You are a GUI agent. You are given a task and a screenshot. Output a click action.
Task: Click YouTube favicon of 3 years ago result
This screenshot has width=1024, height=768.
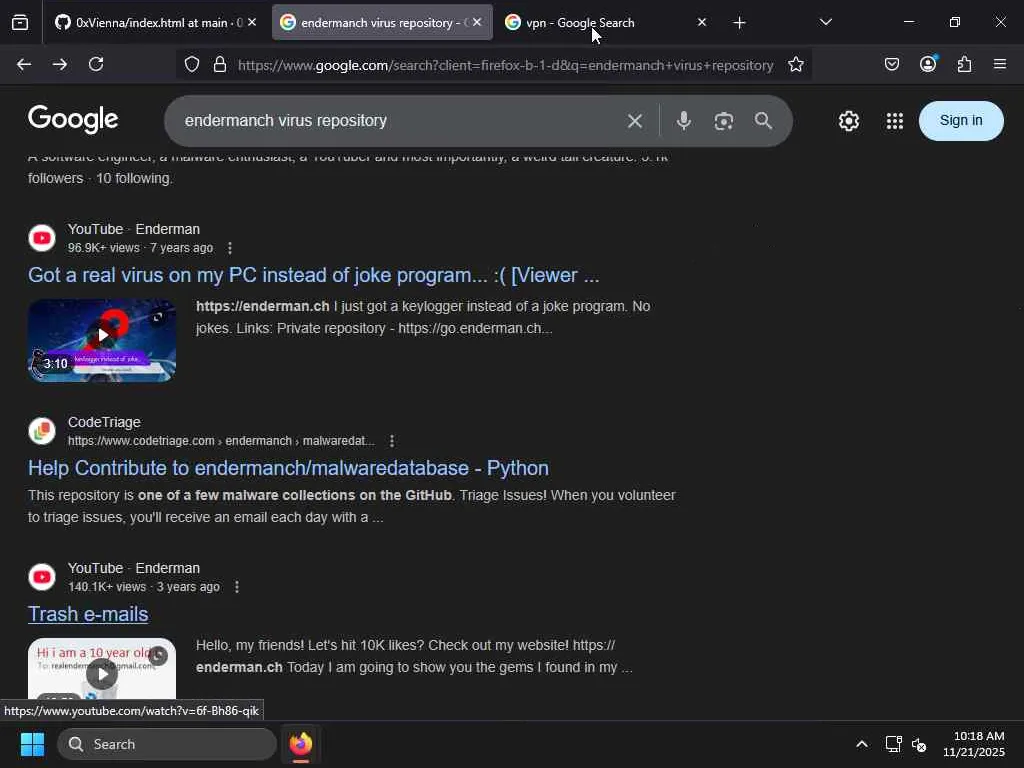[x=42, y=577]
